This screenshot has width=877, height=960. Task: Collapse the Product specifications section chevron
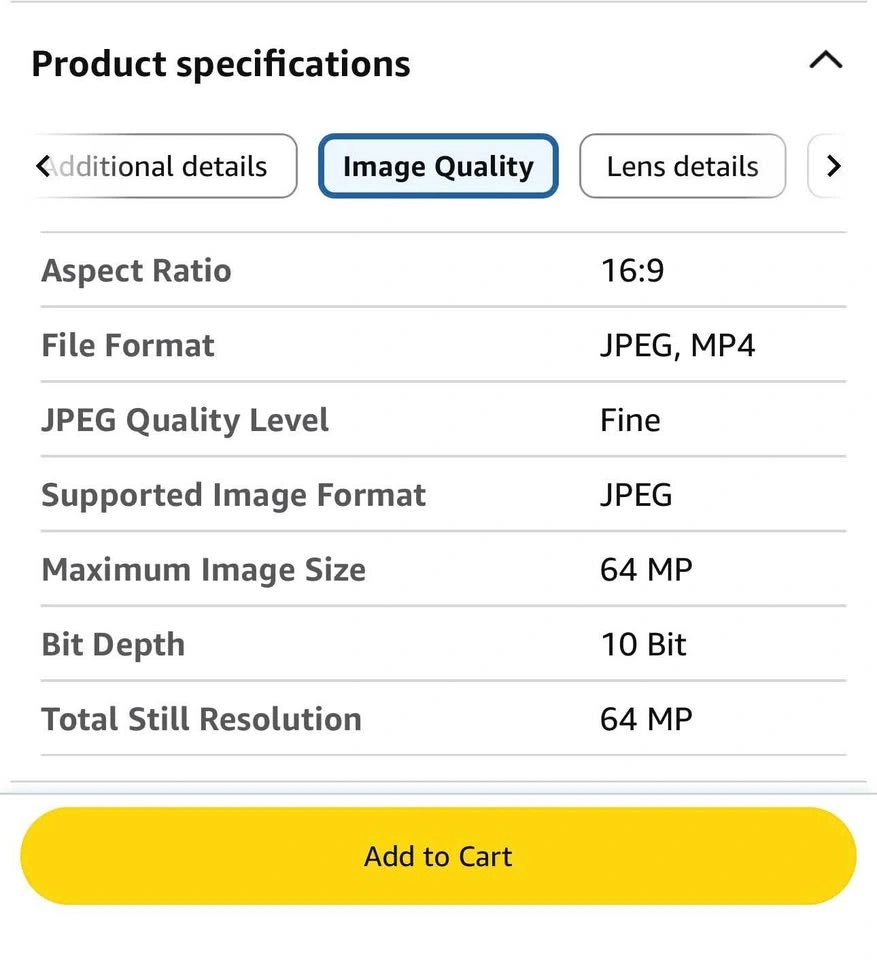point(825,62)
